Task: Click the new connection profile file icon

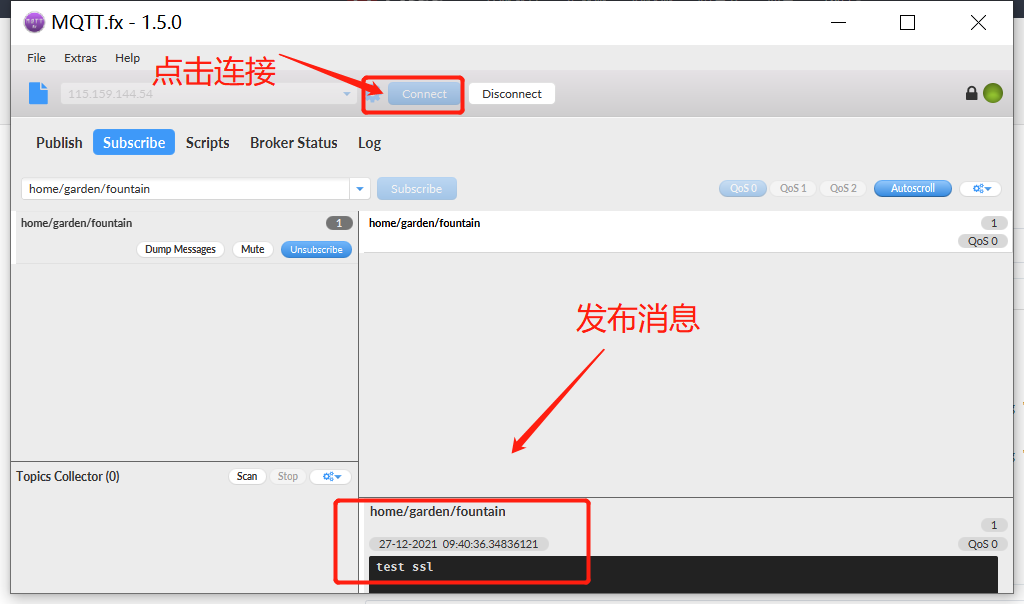Action: (x=39, y=93)
